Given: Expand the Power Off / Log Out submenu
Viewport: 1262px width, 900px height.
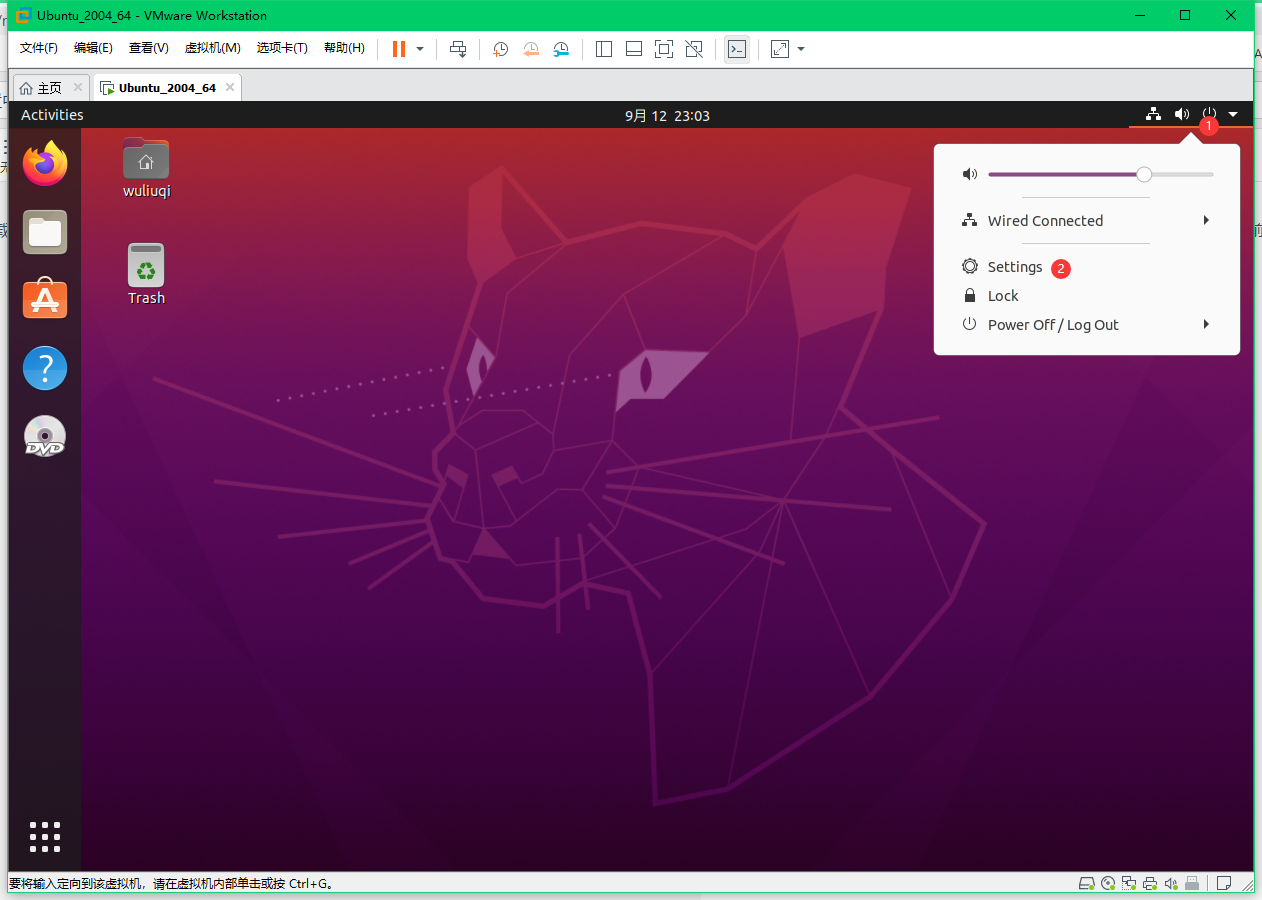Looking at the screenshot, I should [x=1087, y=325].
